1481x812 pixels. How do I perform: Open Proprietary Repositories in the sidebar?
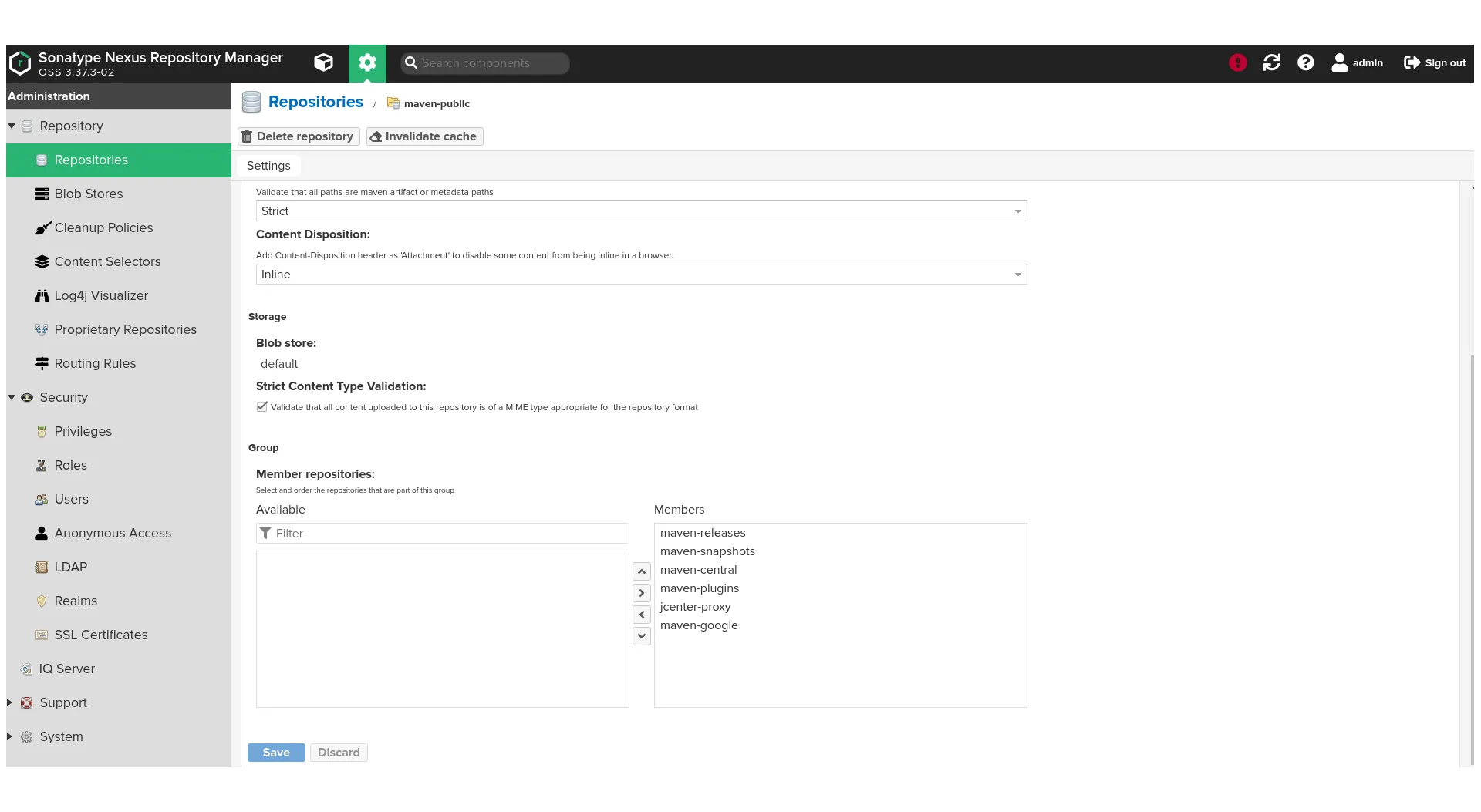tap(119, 330)
